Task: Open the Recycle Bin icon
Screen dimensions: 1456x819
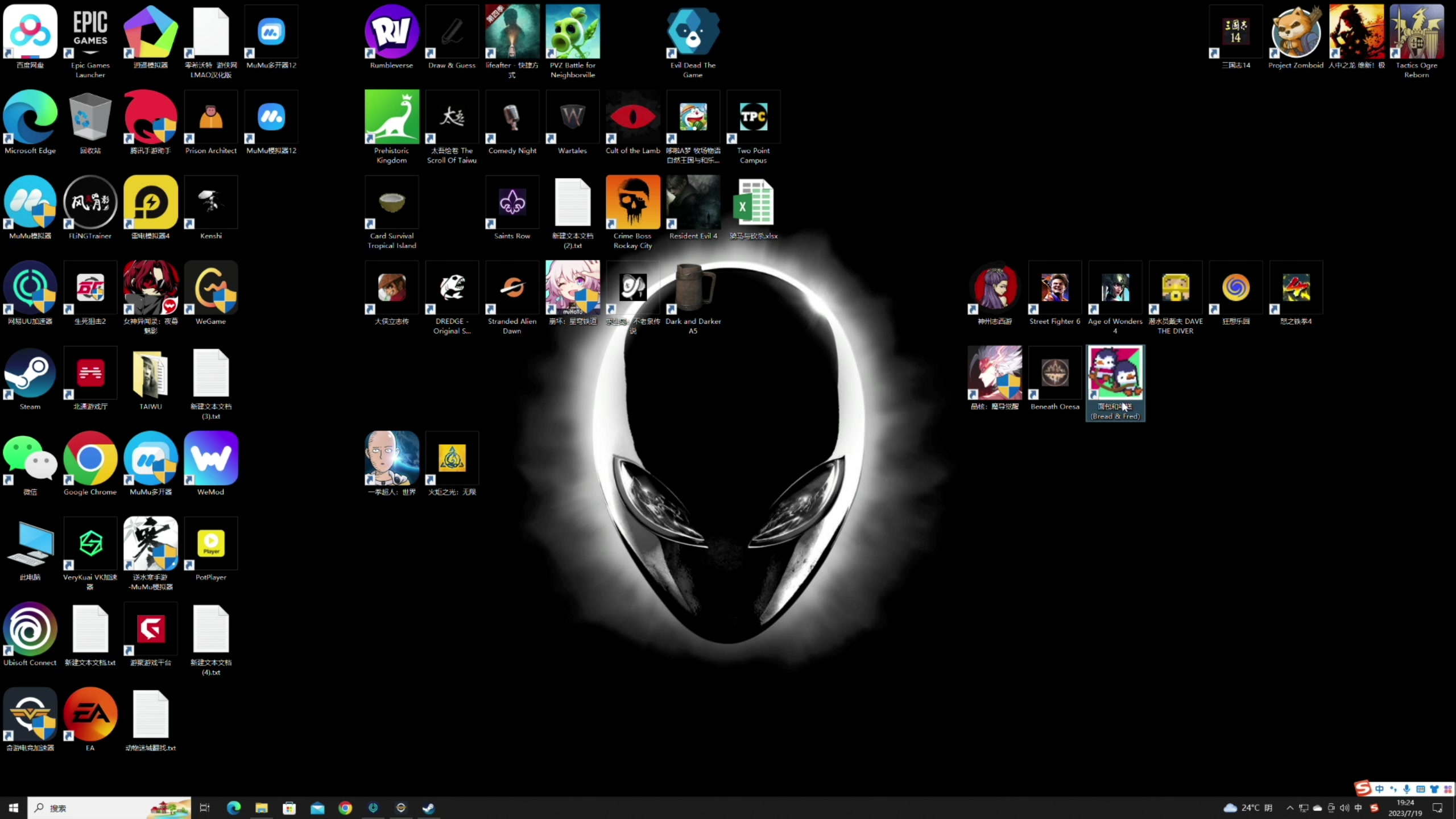Action: (x=90, y=122)
